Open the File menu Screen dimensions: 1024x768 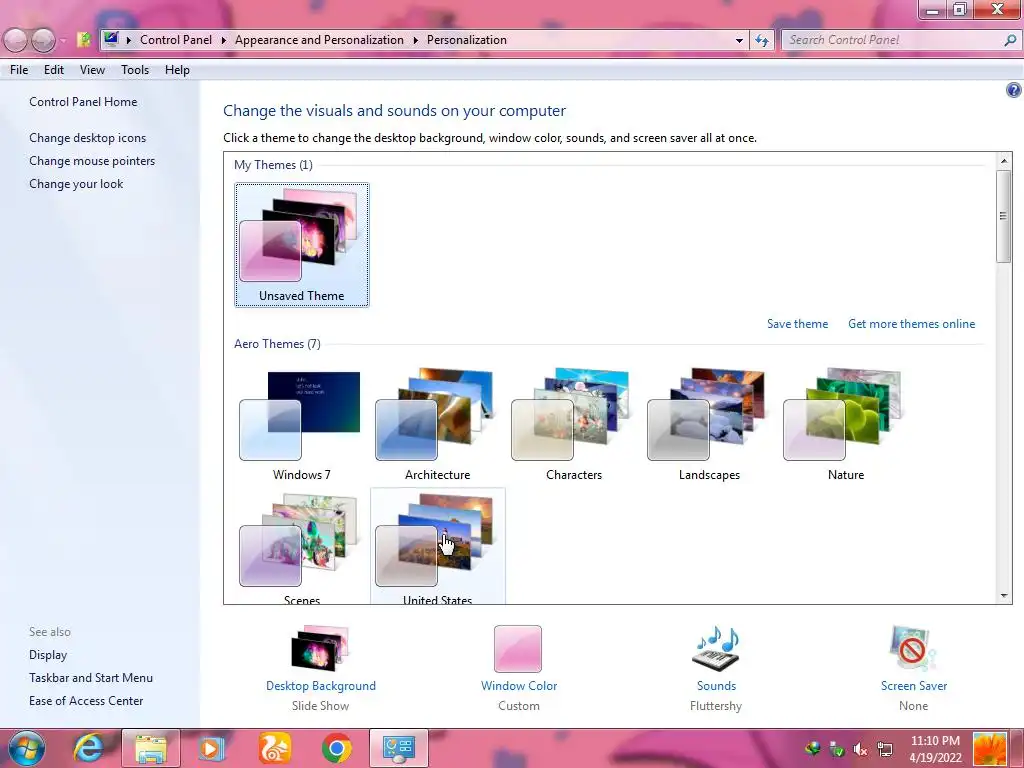click(19, 70)
